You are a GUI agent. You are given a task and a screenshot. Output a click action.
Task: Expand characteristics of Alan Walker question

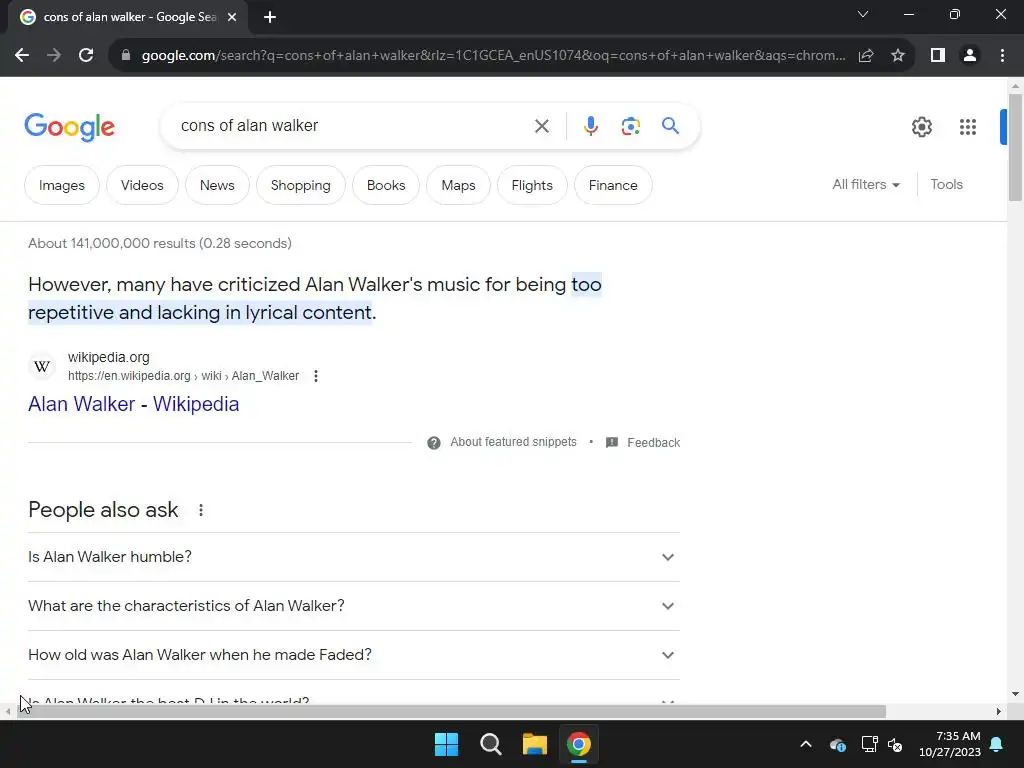point(354,606)
